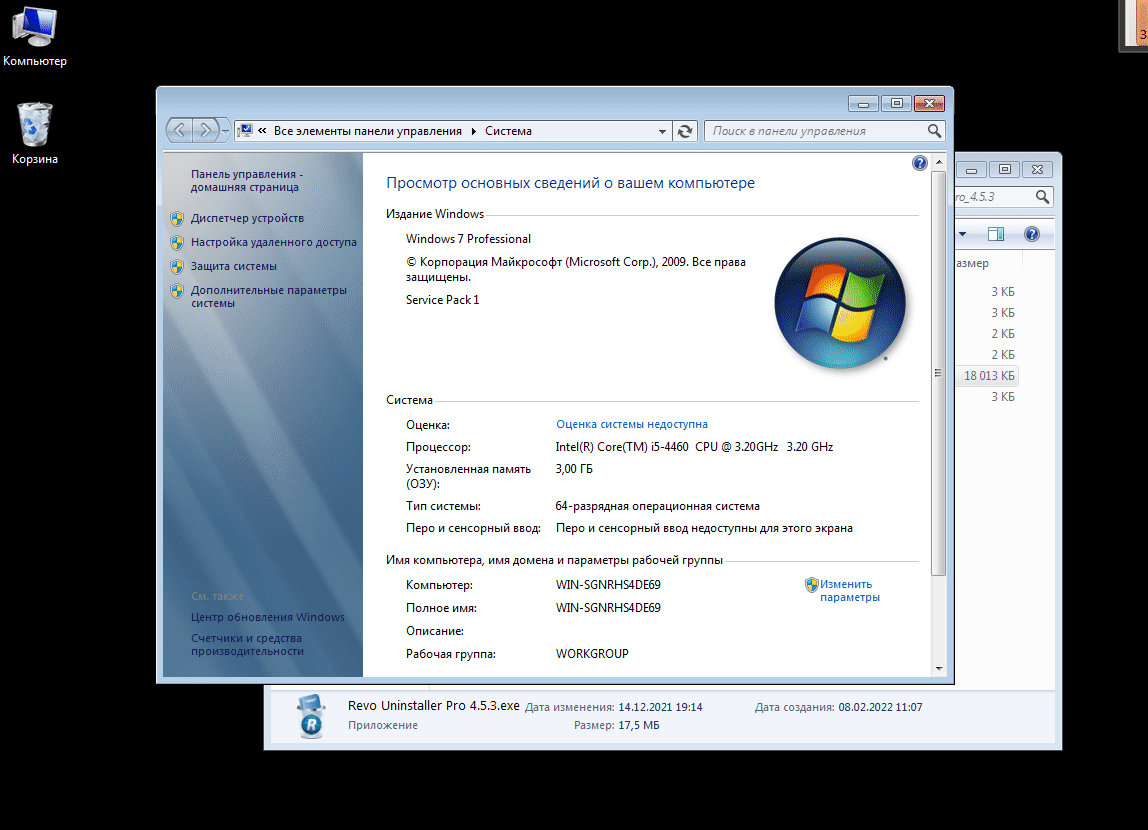1148x830 pixels.
Task: Close the background Explorer window
Action: [x=1037, y=170]
